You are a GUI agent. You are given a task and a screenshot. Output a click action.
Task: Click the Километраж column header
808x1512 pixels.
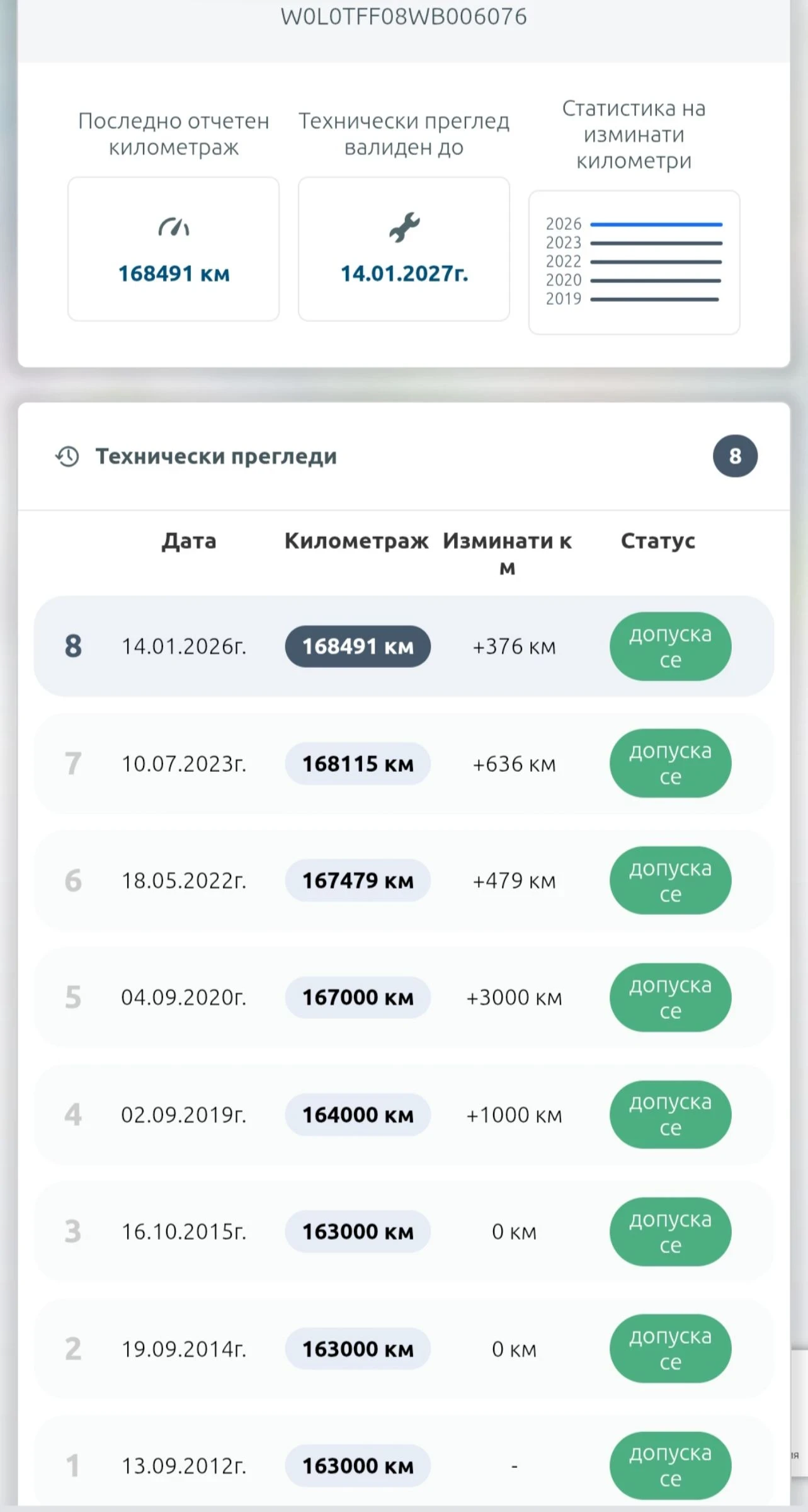click(x=356, y=541)
